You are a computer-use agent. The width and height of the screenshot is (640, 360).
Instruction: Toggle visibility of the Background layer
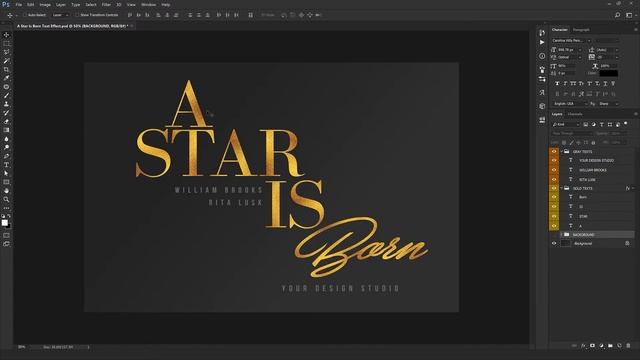pos(554,243)
